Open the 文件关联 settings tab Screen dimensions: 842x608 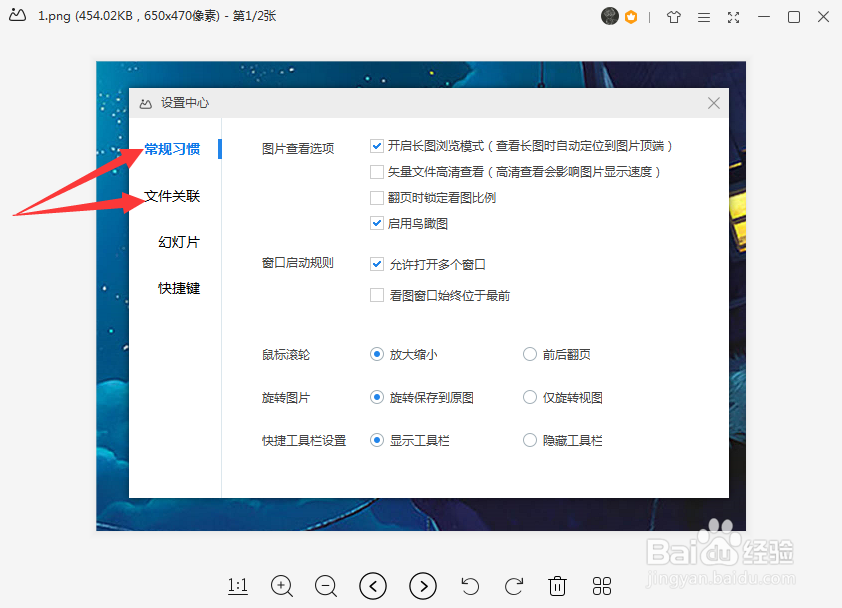coord(172,196)
